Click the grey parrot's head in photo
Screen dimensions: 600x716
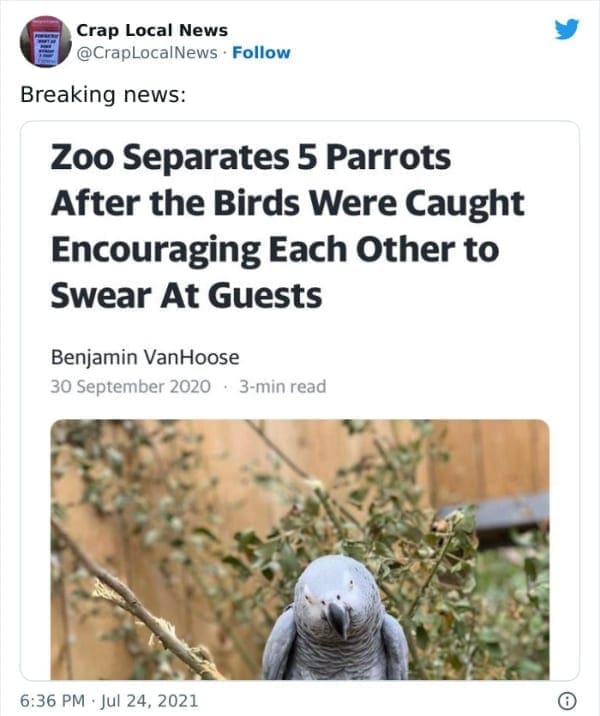[337, 591]
